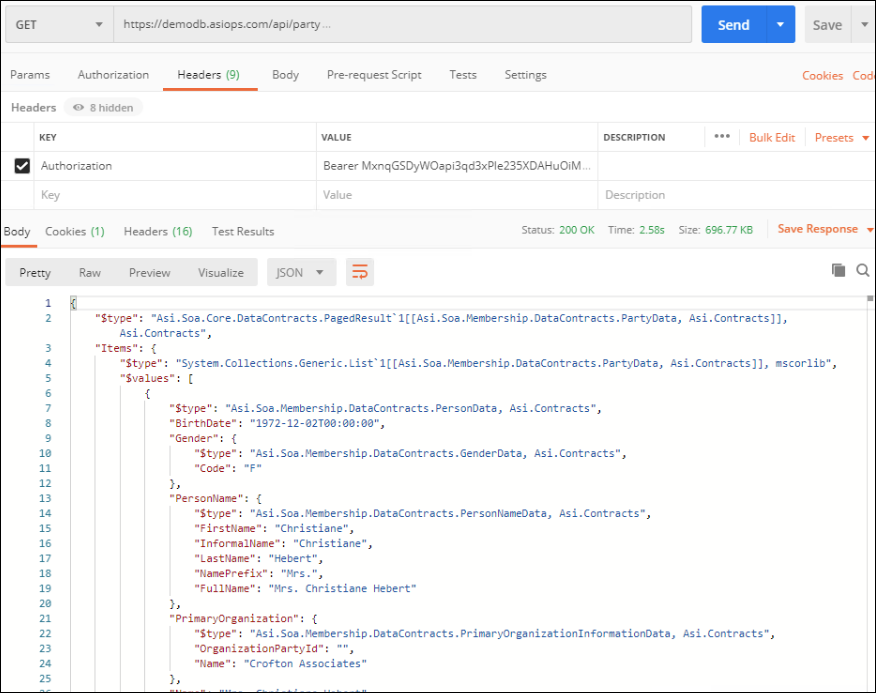
Task: Select the response Body tab
Action: tap(17, 231)
